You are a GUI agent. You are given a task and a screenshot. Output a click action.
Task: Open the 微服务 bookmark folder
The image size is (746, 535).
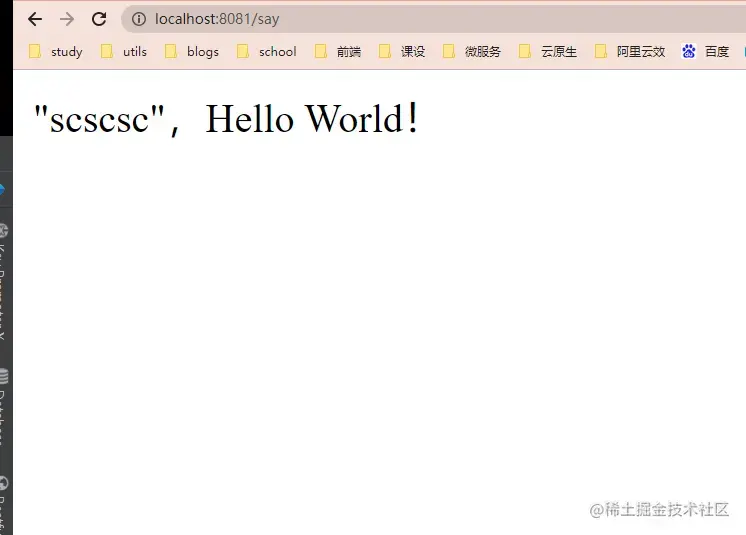pos(472,51)
